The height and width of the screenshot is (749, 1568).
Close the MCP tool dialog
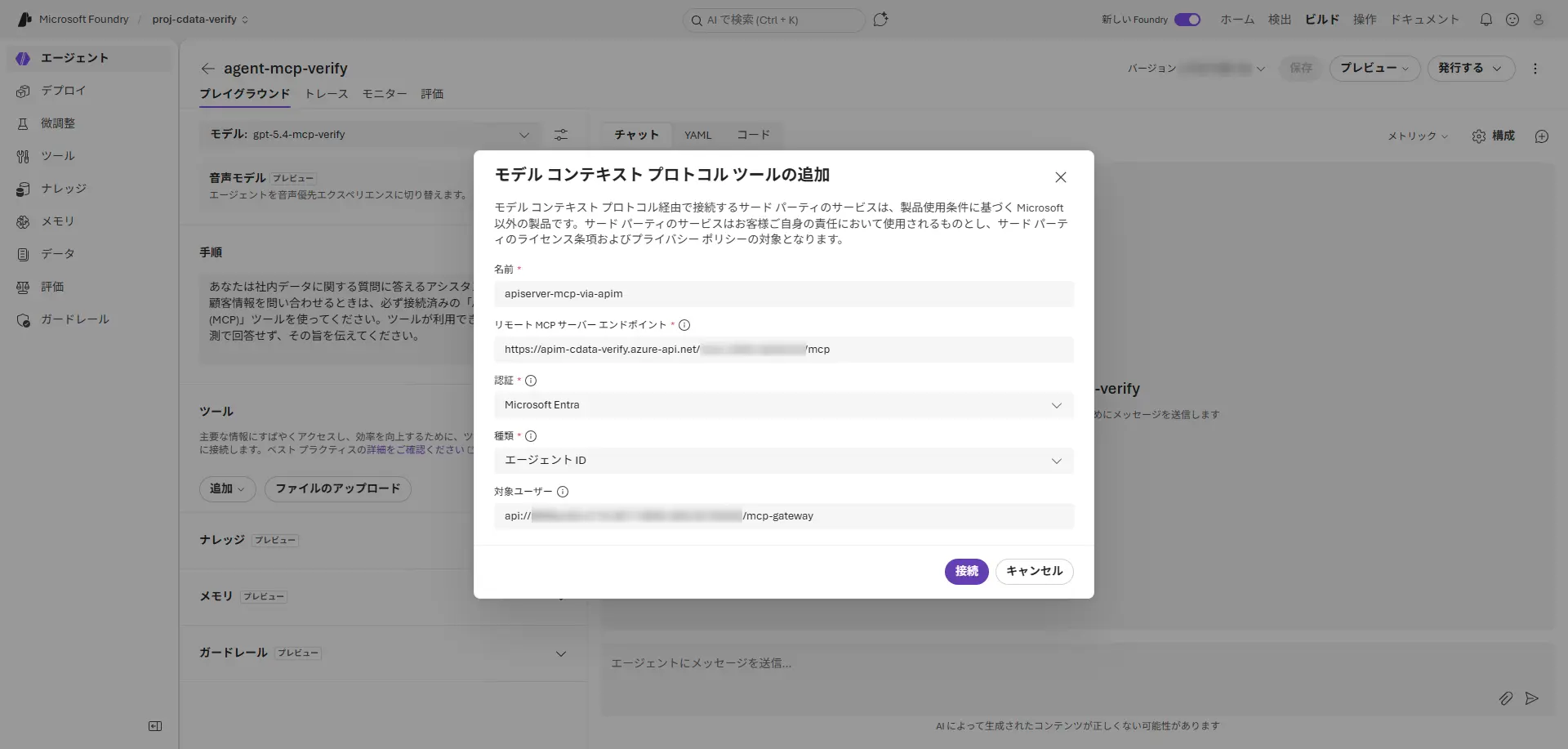point(1061,177)
